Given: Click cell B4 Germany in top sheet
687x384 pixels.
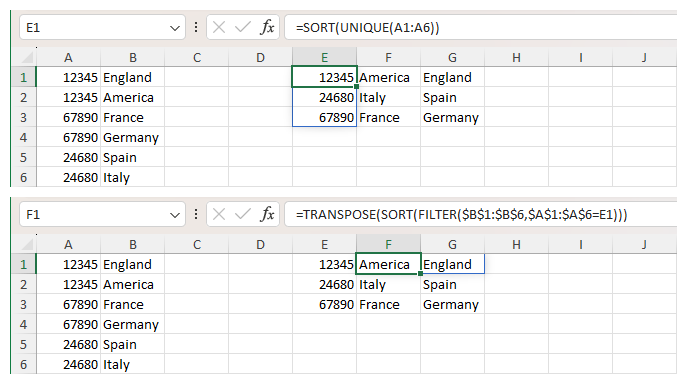Looking at the screenshot, I should pos(133,137).
